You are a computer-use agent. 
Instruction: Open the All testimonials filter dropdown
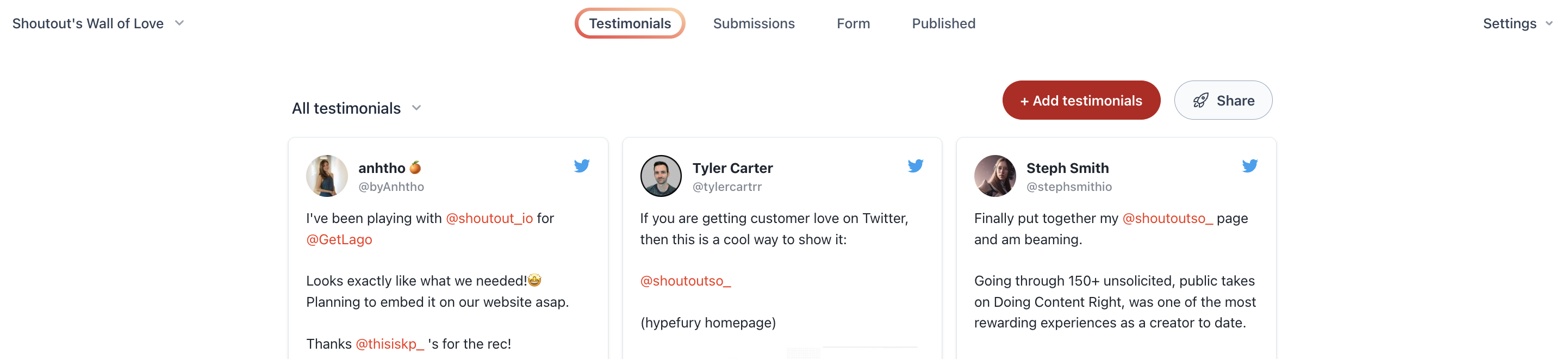click(357, 108)
